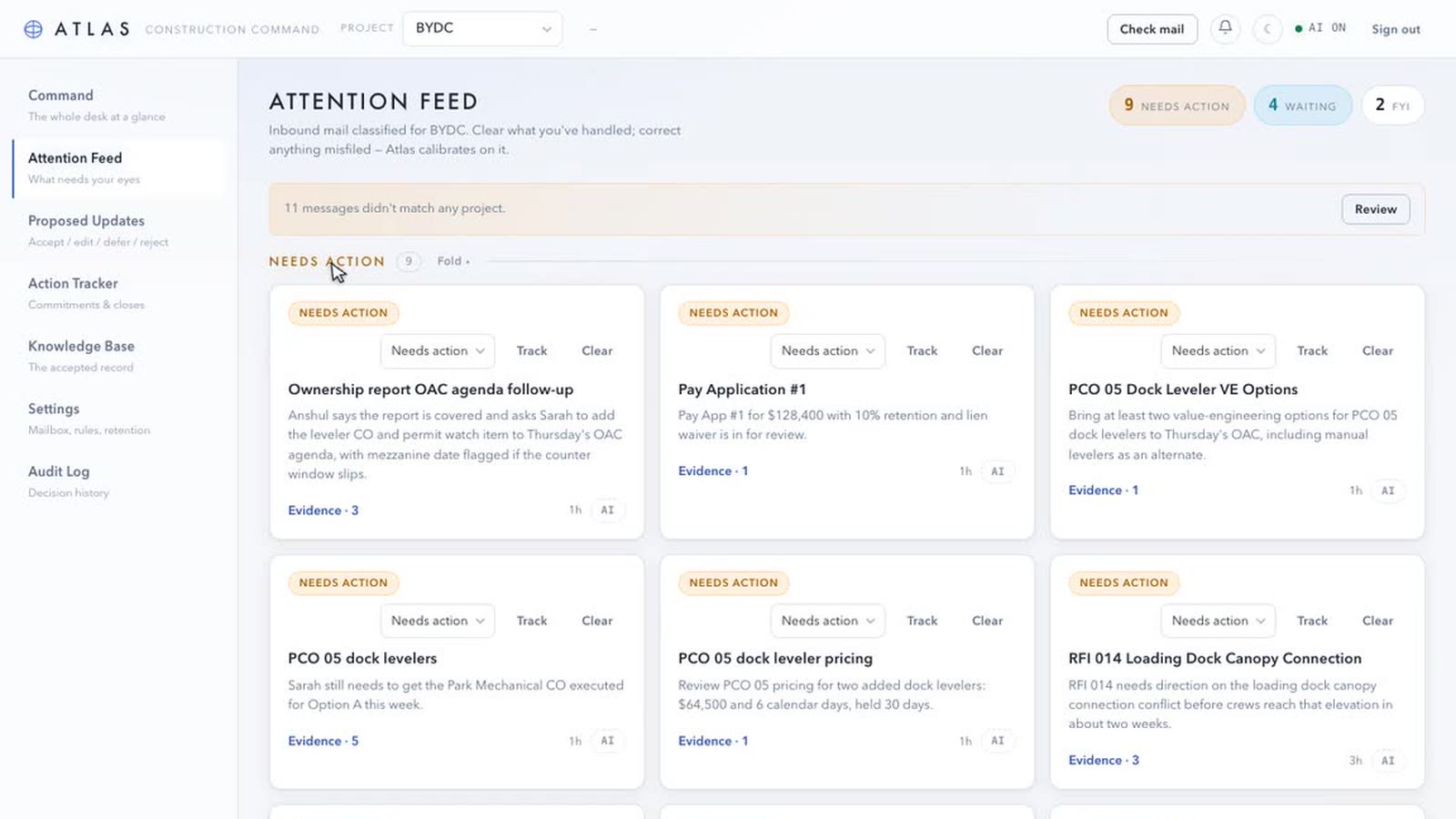1456x819 pixels.
Task: Filter by the 2 FYI pill
Action: click(1392, 106)
